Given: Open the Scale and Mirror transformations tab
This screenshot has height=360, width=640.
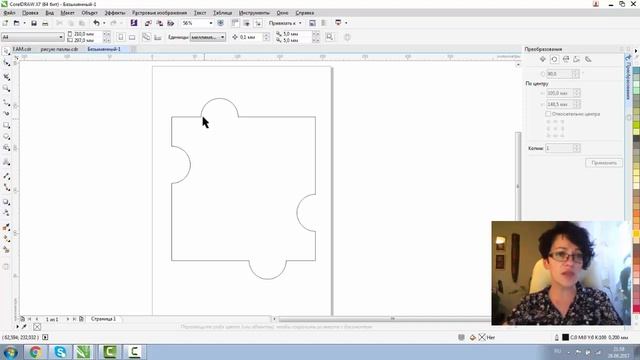Looking at the screenshot, I should 566,59.
